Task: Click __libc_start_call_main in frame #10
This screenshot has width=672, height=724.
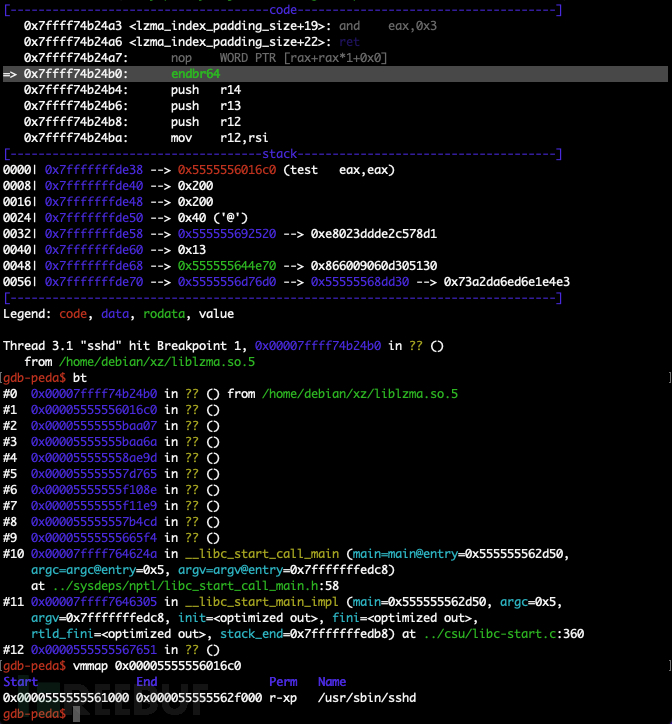Action: point(244,554)
